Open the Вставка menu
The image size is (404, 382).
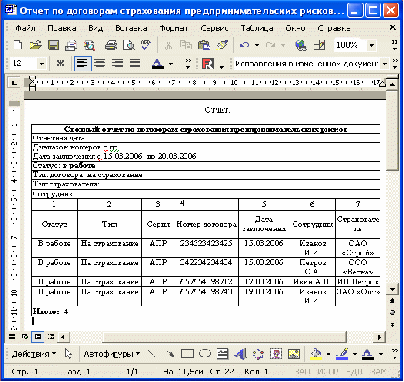pyautogui.click(x=131, y=28)
